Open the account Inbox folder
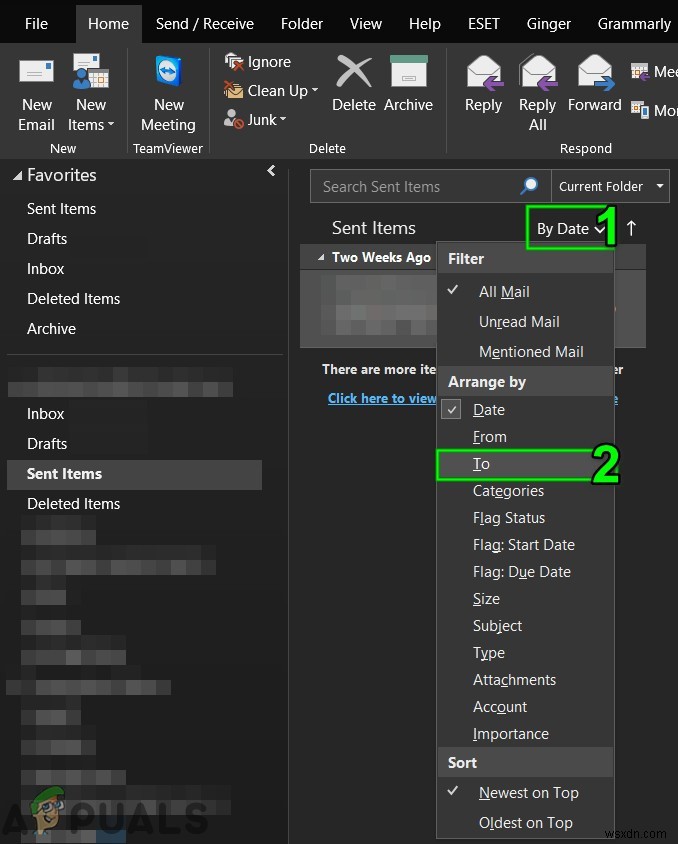This screenshot has height=844, width=678. click(x=46, y=414)
